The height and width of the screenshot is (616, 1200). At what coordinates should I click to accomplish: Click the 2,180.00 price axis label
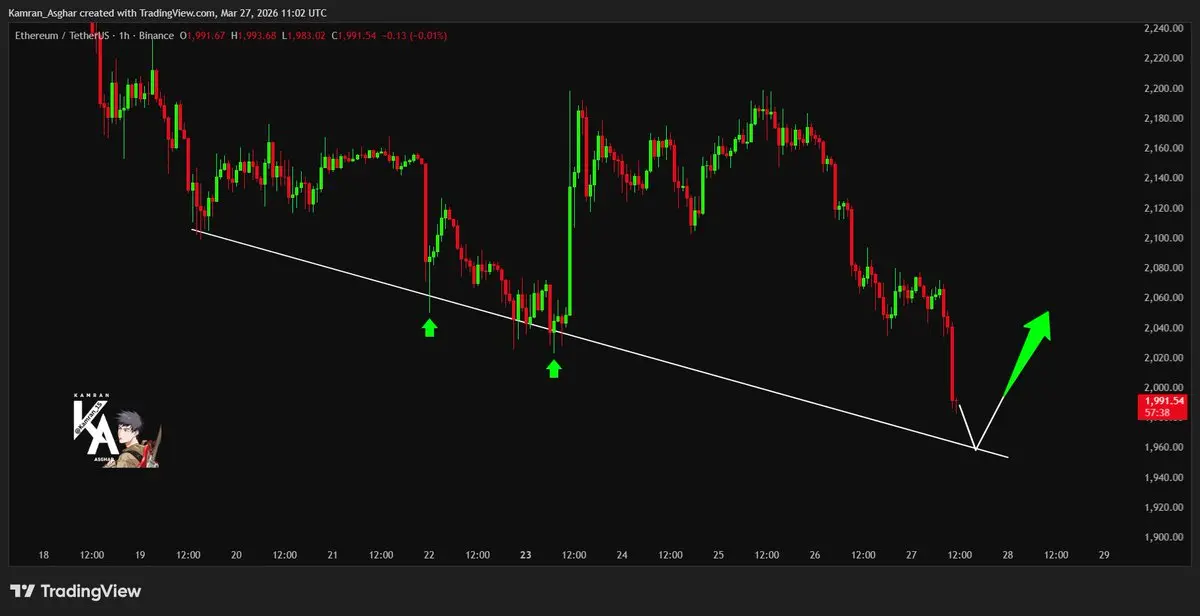coord(1163,118)
